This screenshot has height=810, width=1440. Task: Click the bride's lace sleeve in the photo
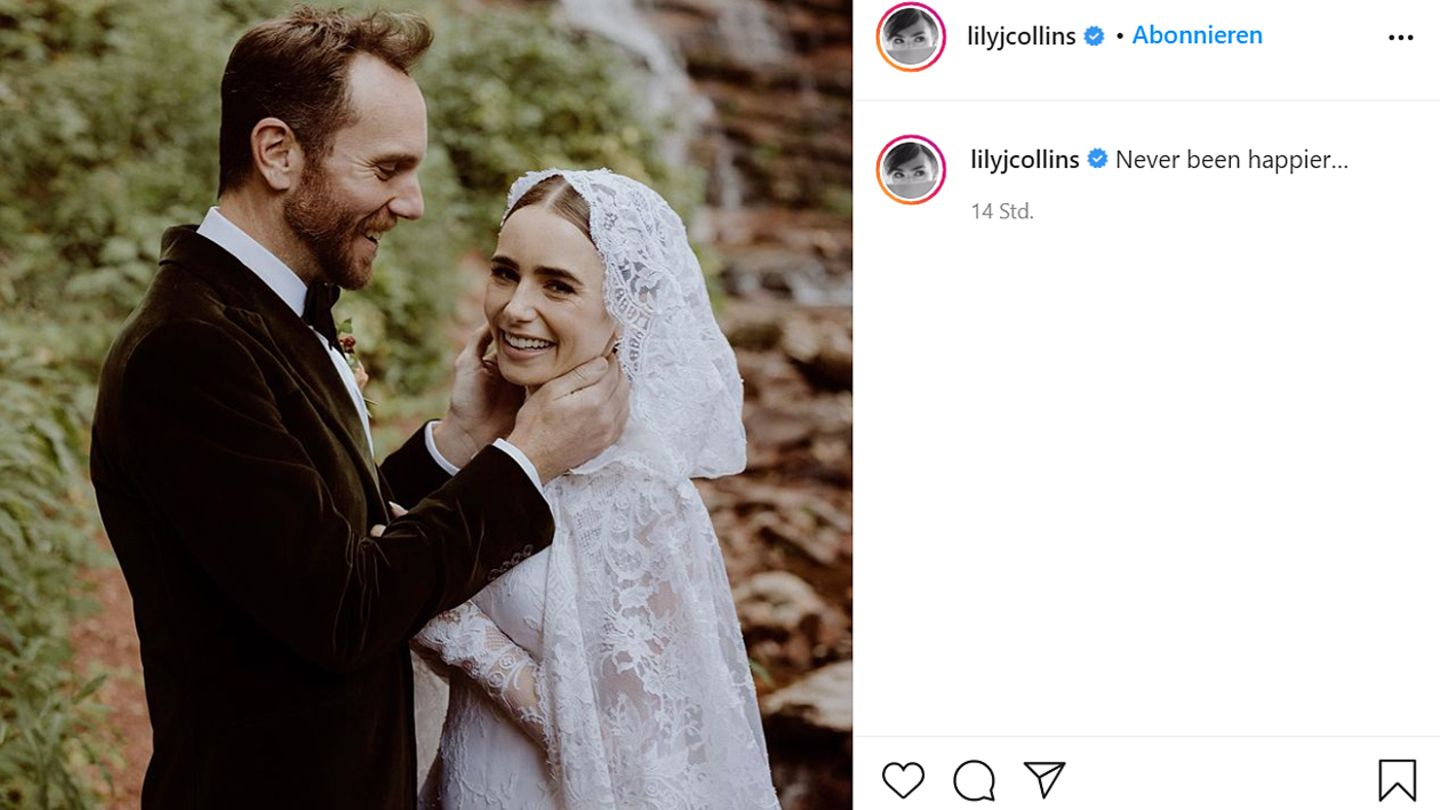(x=480, y=652)
